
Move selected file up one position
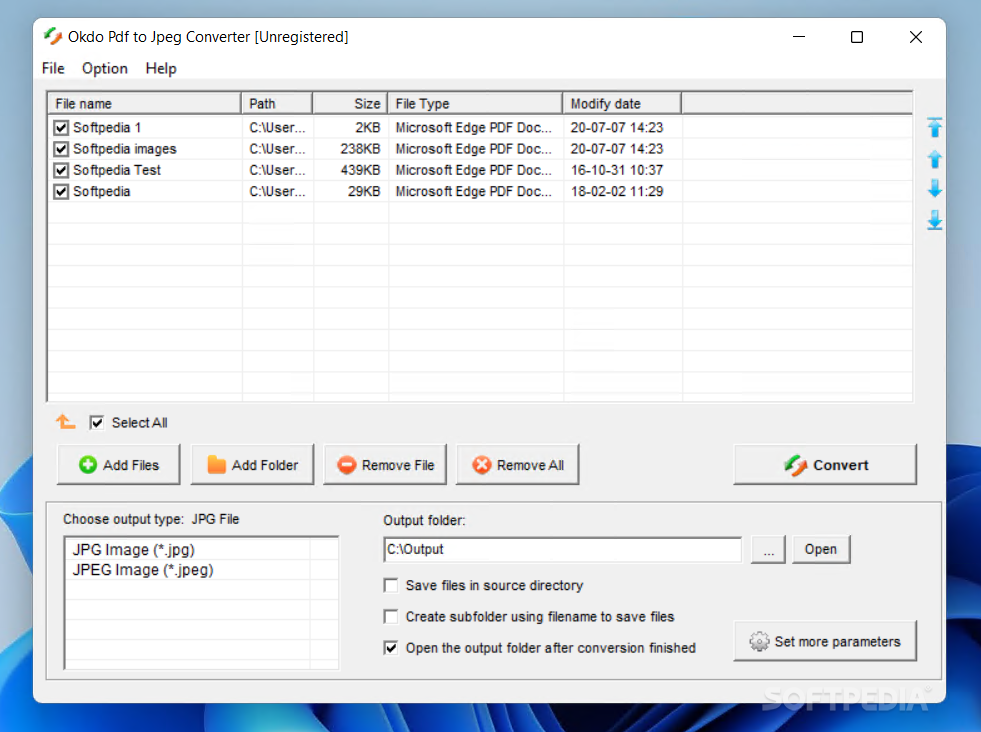pos(934,159)
